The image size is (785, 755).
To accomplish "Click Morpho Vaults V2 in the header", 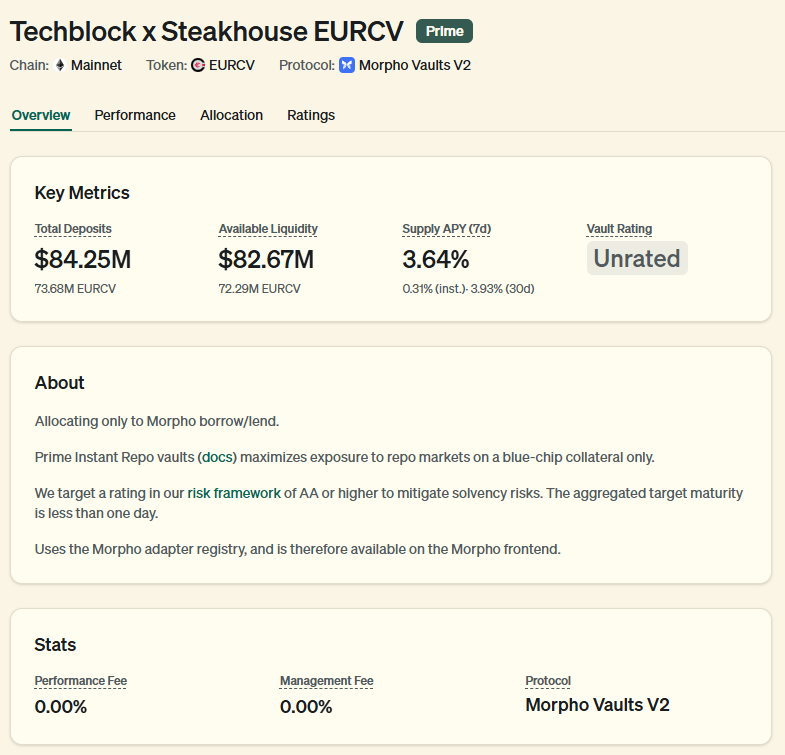I will [415, 66].
